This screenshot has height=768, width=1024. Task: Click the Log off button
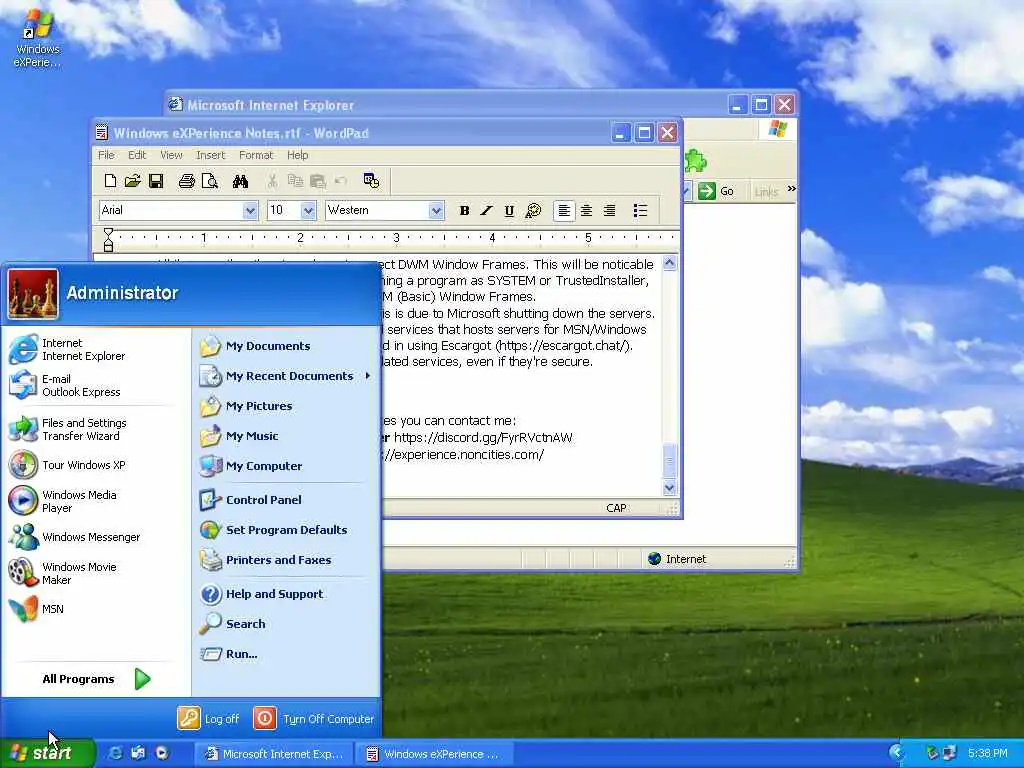pyautogui.click(x=209, y=719)
